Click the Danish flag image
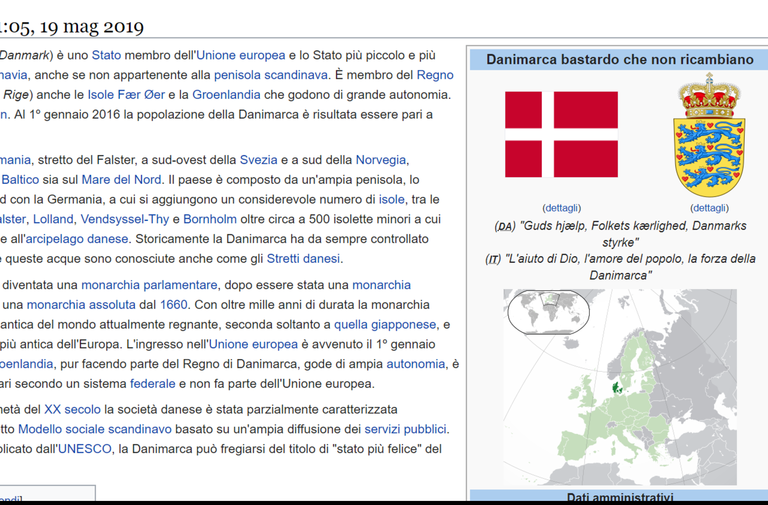 (561, 135)
